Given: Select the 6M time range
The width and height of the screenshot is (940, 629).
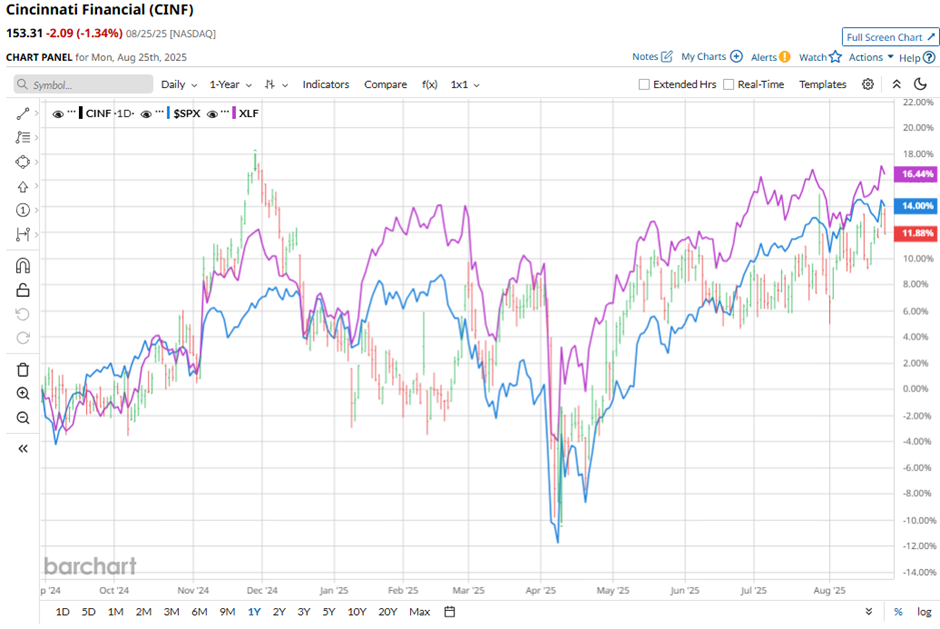Looking at the screenshot, I should 199,612.
